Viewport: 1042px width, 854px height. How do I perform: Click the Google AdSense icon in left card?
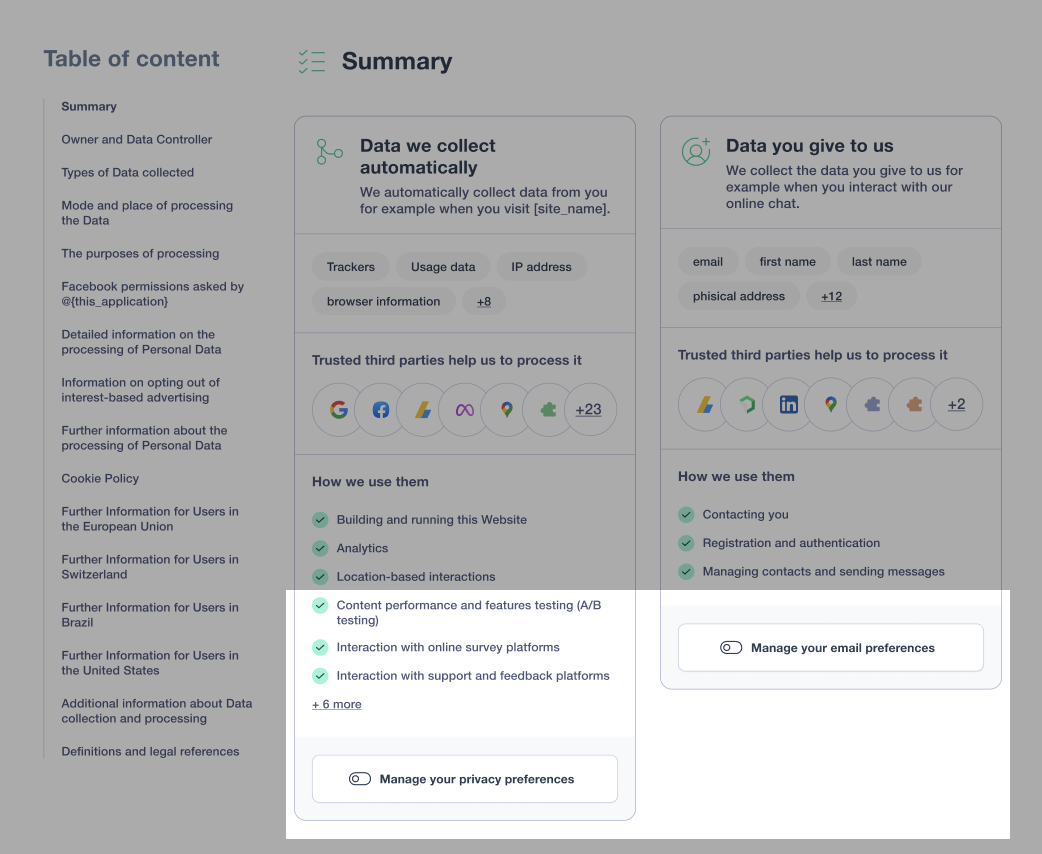[421, 409]
